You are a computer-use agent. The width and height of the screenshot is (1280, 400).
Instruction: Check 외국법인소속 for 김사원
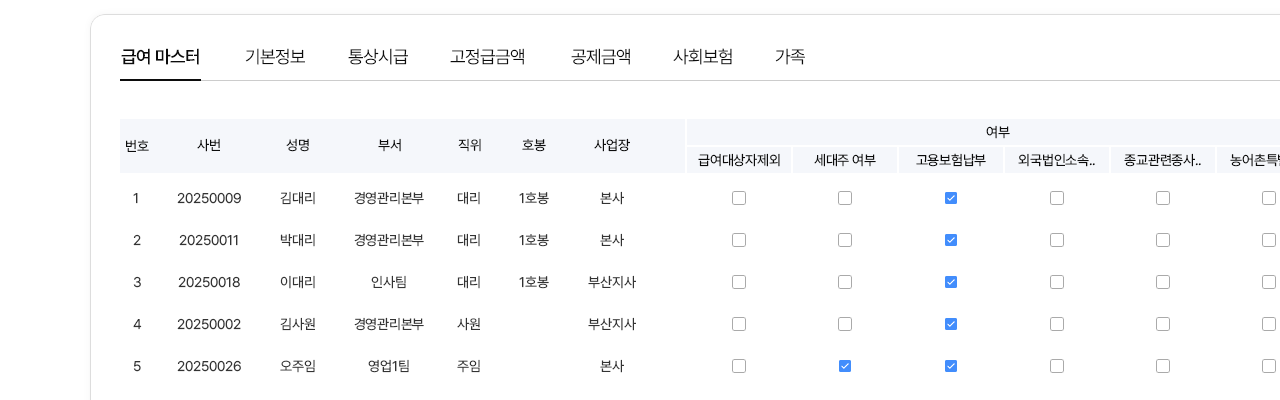click(1057, 324)
